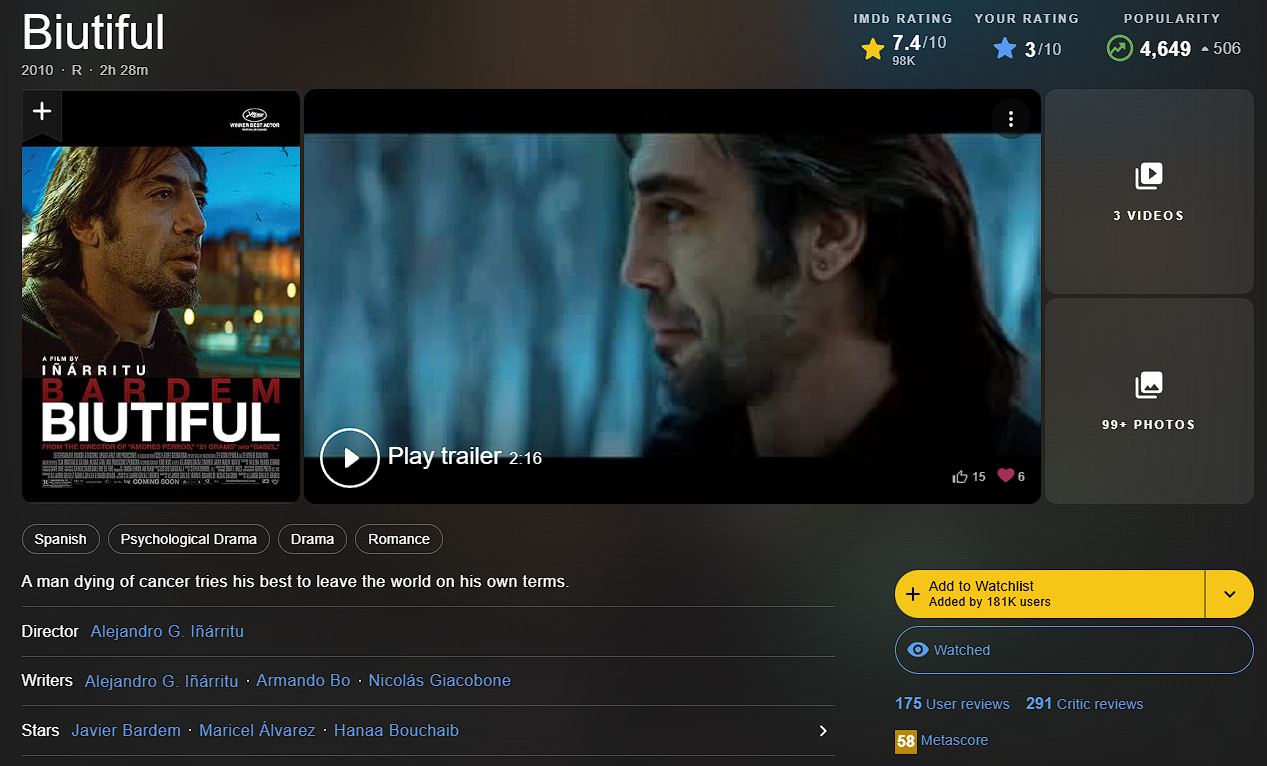Expand the Stars section chevron
1267x766 pixels.
(x=823, y=731)
